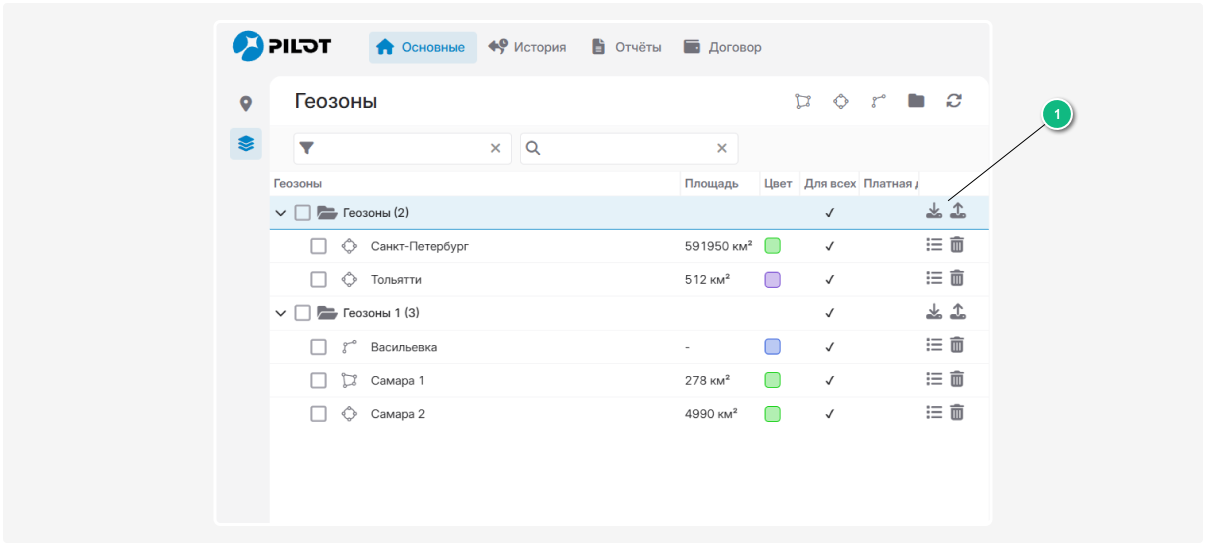The width and height of the screenshot is (1206, 546).
Task: Open the list icon for Самара 2
Action: click(x=935, y=412)
